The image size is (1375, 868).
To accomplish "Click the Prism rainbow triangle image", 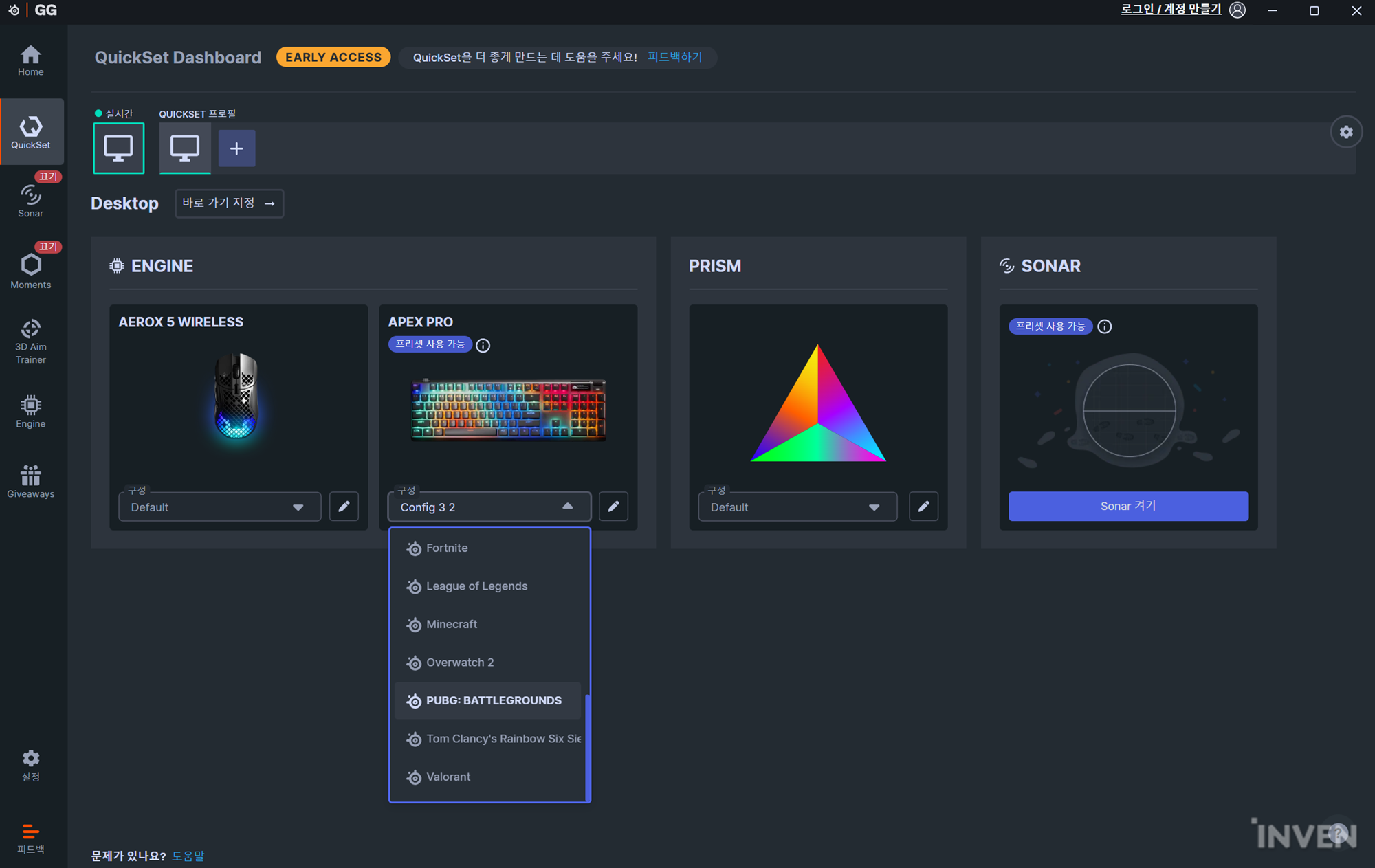I will point(818,403).
